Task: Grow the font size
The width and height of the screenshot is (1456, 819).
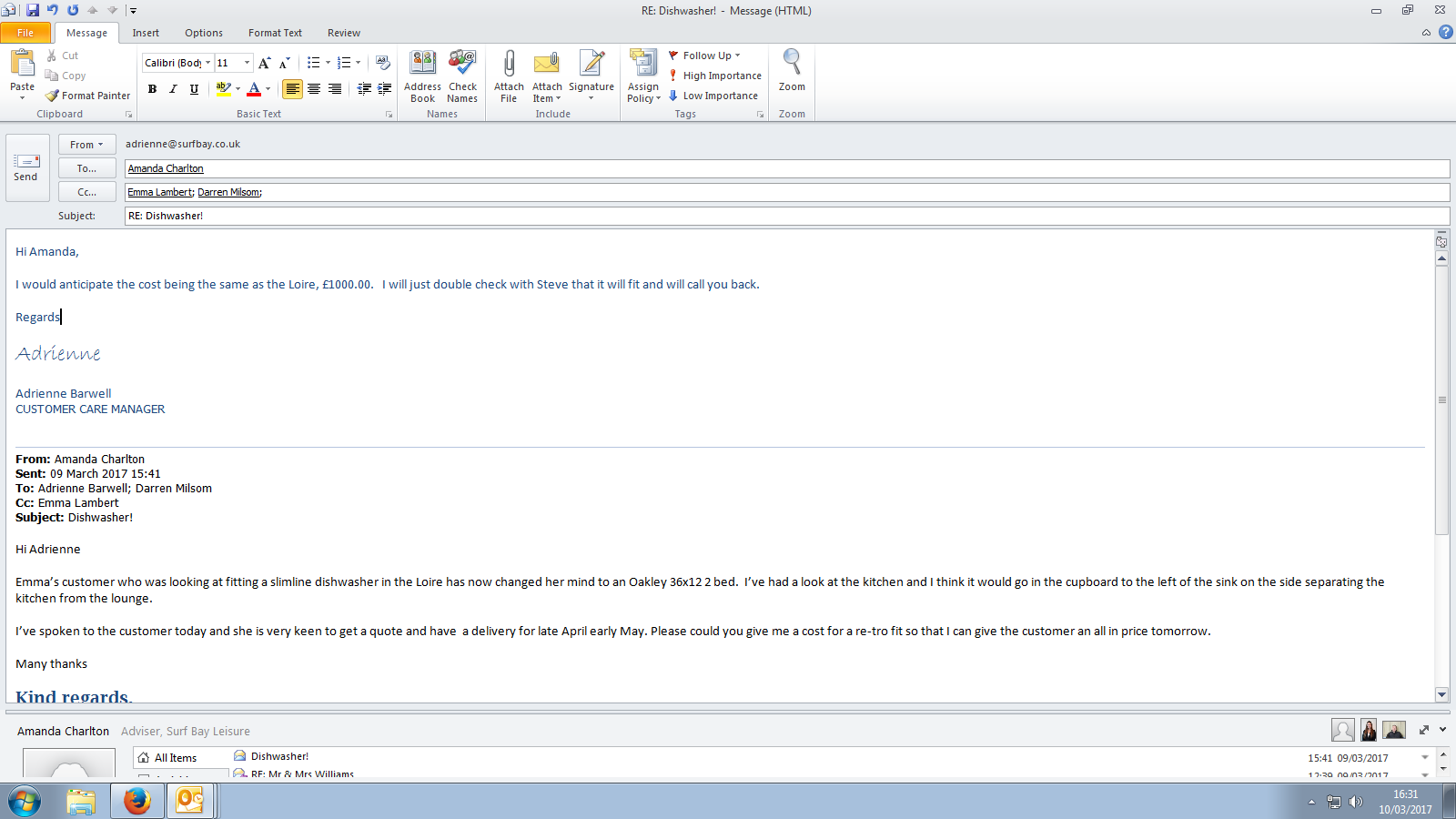Action: pos(264,63)
